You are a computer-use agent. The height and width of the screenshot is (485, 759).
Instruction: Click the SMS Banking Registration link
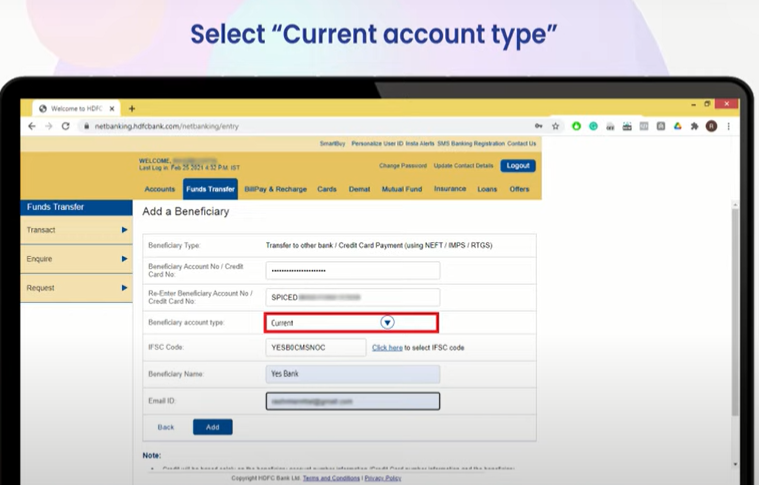[x=471, y=144]
